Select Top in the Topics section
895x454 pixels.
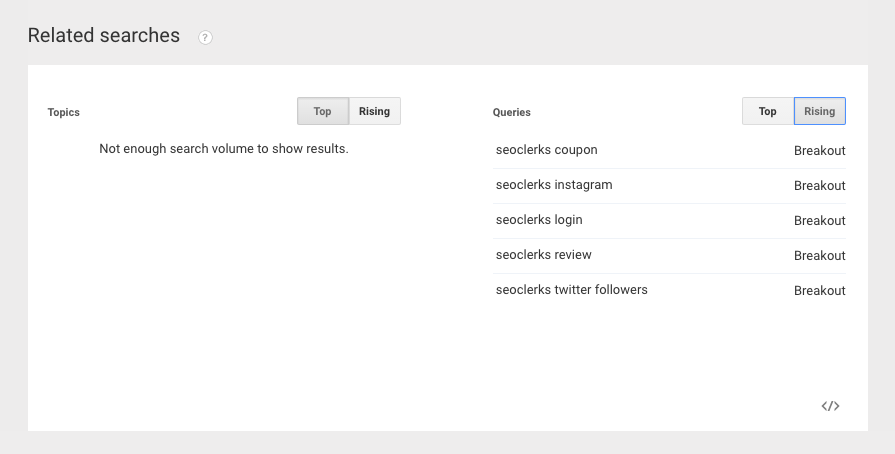click(323, 111)
